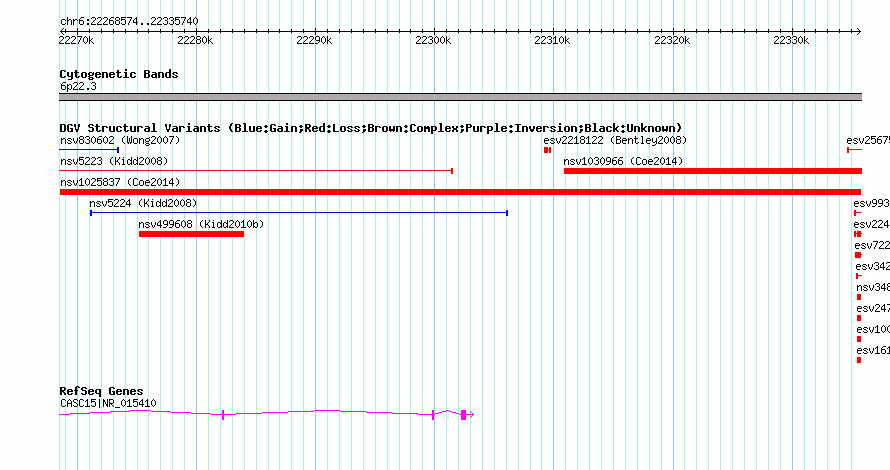Click the esv722 variant label
The width and height of the screenshot is (890, 470).
tap(872, 245)
